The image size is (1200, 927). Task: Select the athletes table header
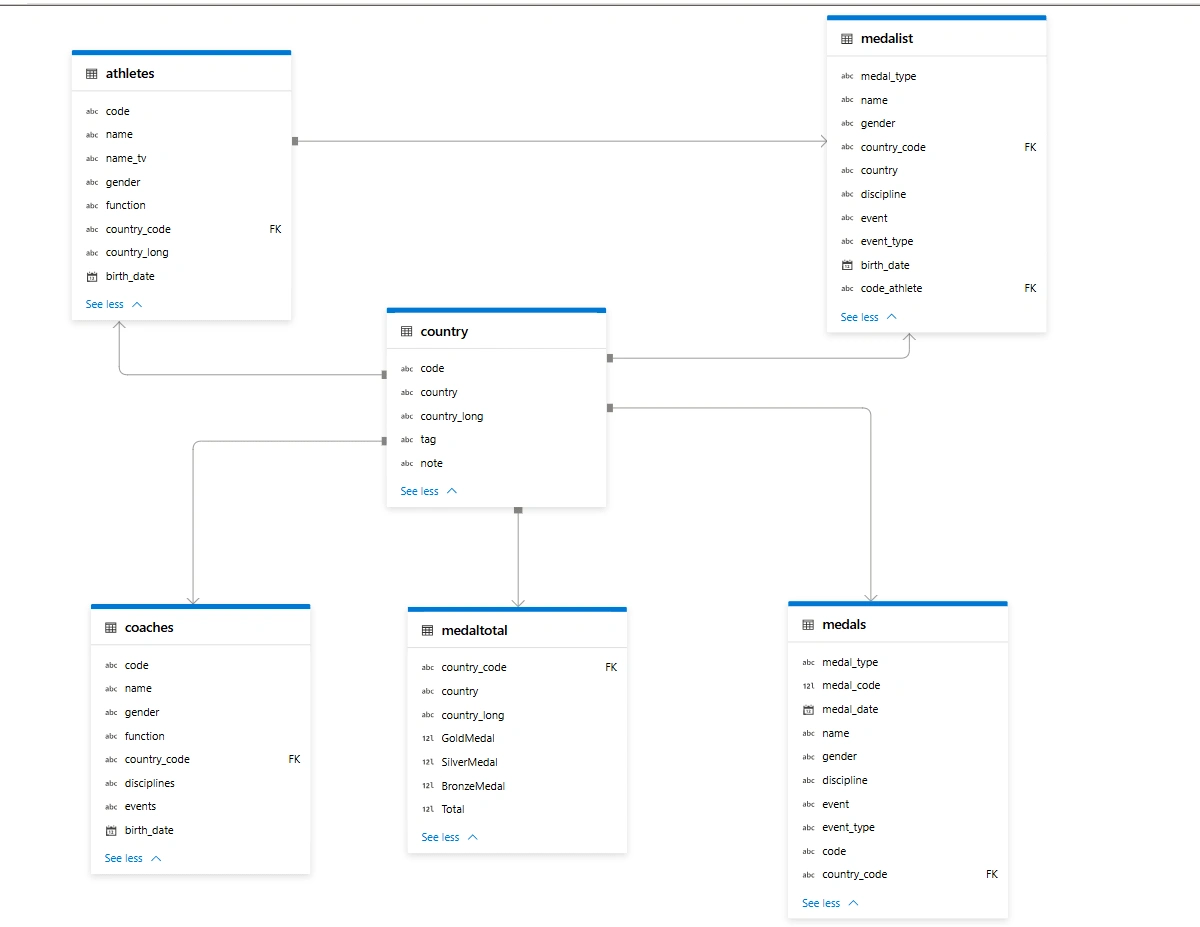[181, 73]
